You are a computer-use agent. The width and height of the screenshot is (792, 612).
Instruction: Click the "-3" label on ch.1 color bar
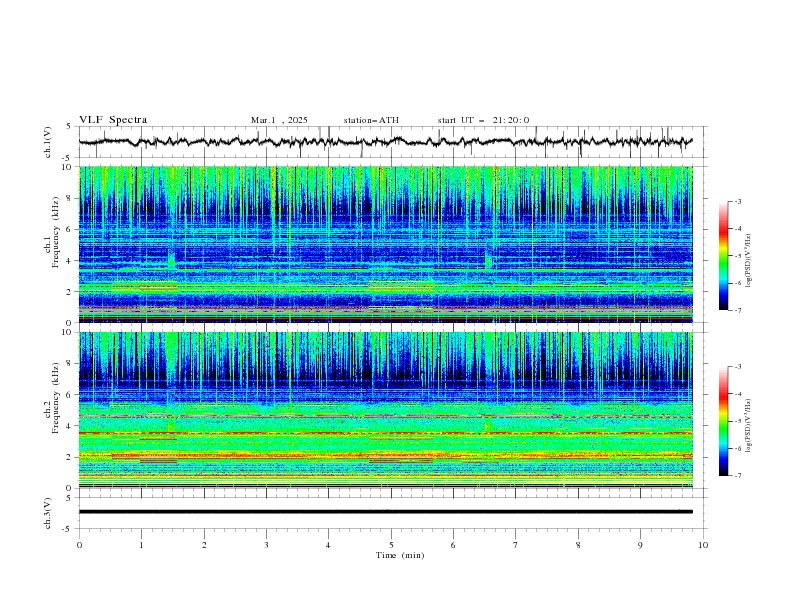tap(737, 201)
